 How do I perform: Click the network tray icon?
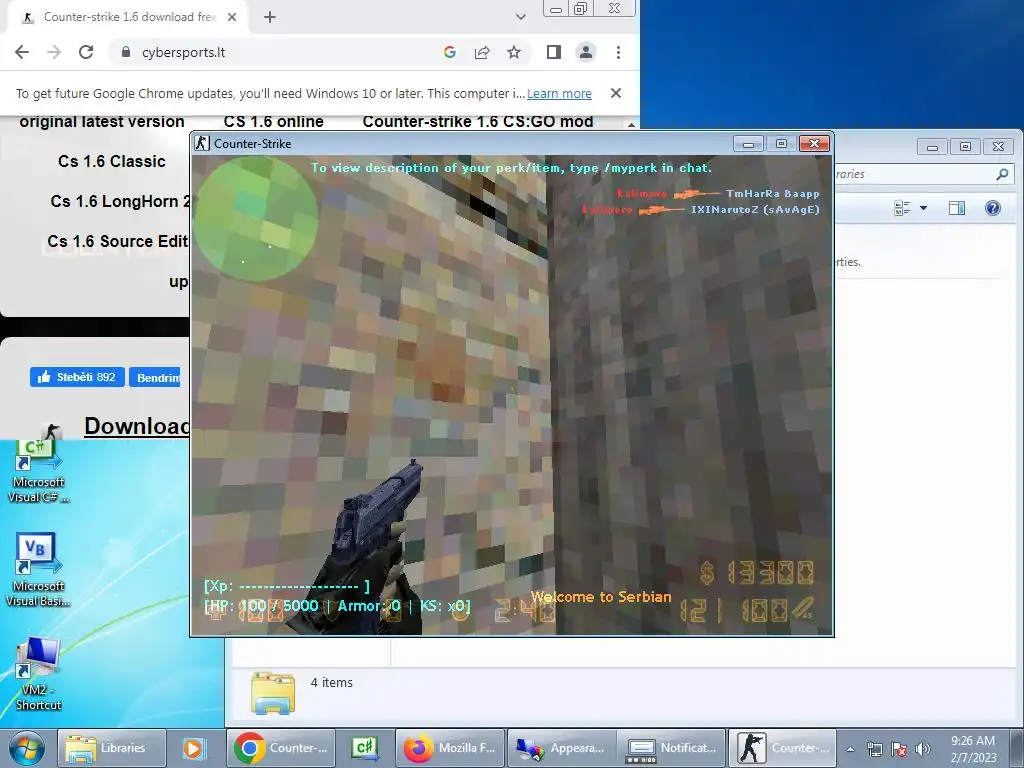[x=874, y=749]
